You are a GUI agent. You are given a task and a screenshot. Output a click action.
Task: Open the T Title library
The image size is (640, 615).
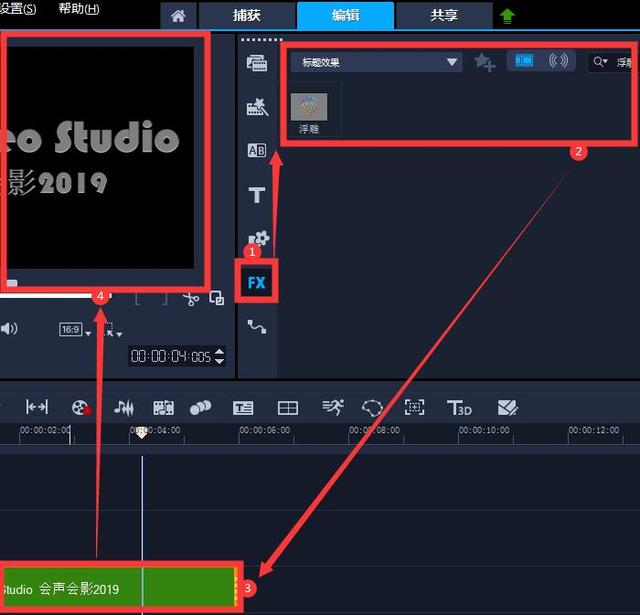tap(257, 195)
